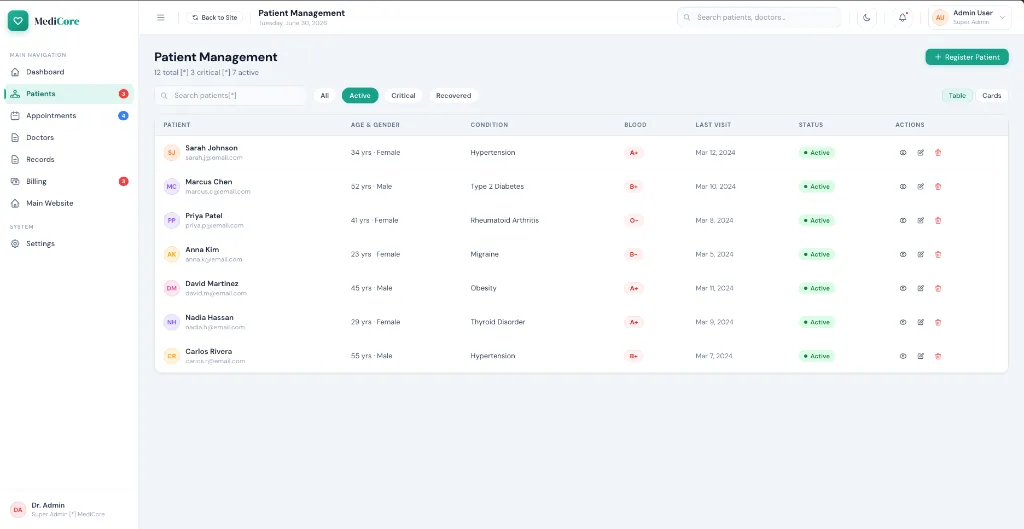This screenshot has height=529, width=1024.
Task: Click Nadia Hassan's patient name
Action: tap(209, 318)
